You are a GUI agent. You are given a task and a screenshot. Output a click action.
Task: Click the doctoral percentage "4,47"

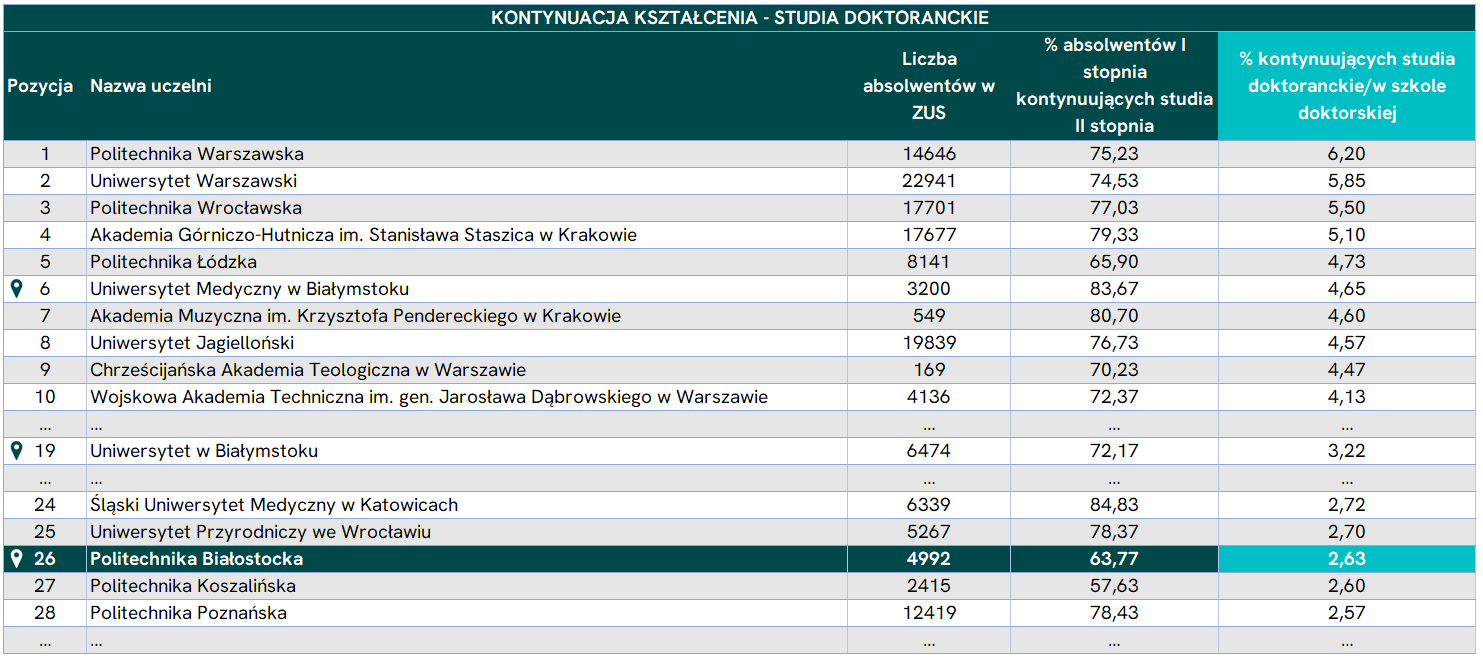tap(1347, 370)
